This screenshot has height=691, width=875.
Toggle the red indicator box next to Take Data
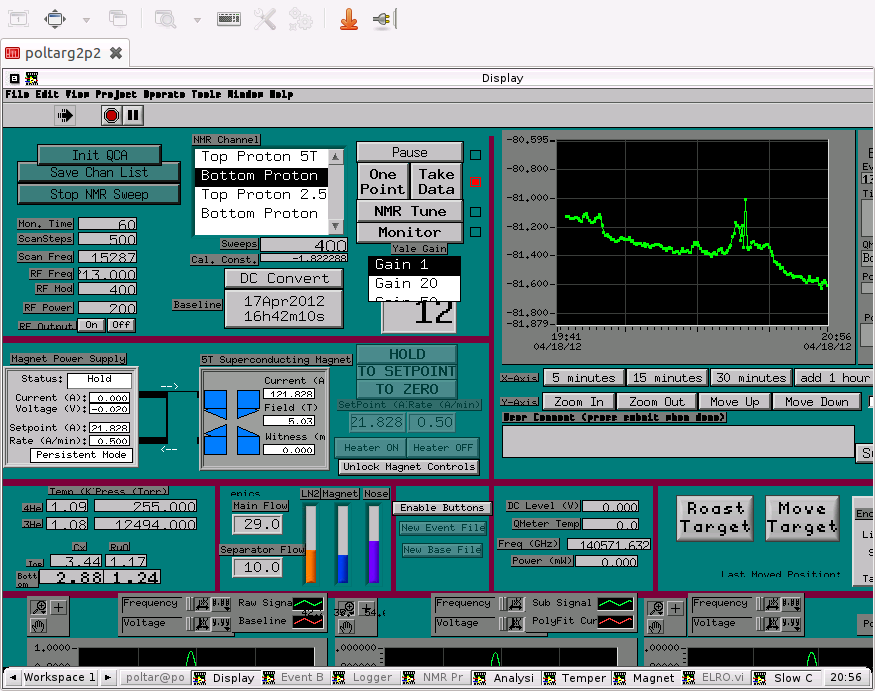click(x=475, y=182)
